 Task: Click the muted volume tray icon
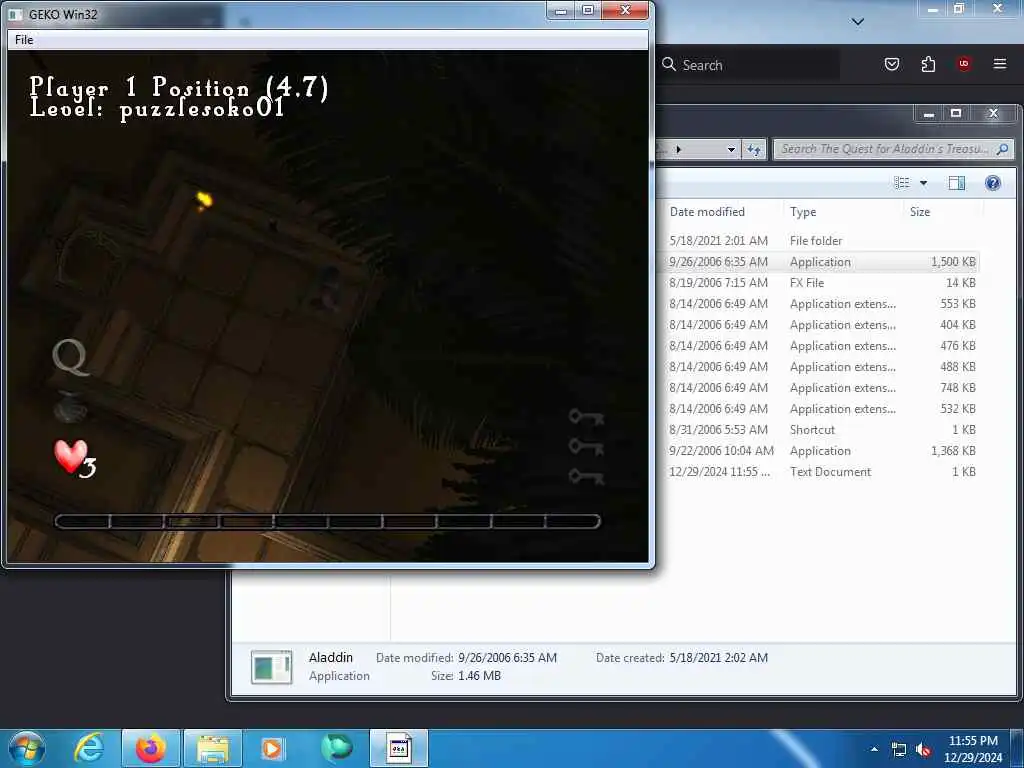(923, 750)
